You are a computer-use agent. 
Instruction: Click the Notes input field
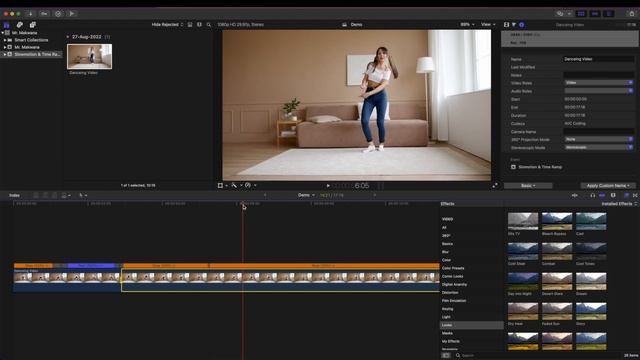point(598,75)
